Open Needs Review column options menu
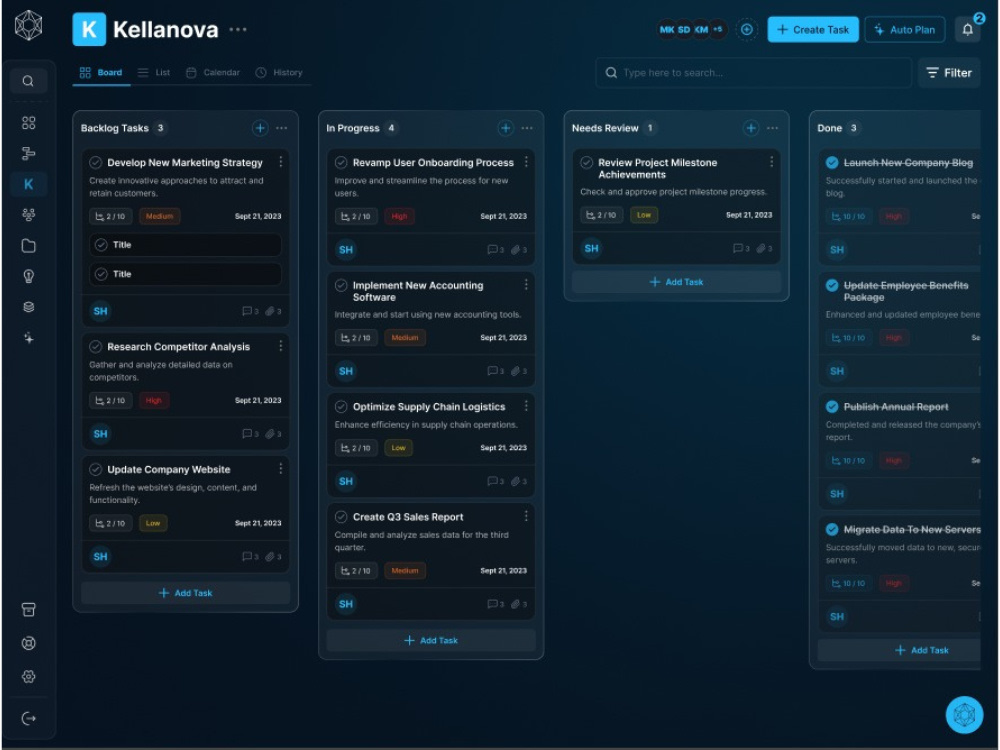Image resolution: width=1000 pixels, height=750 pixels. [772, 128]
